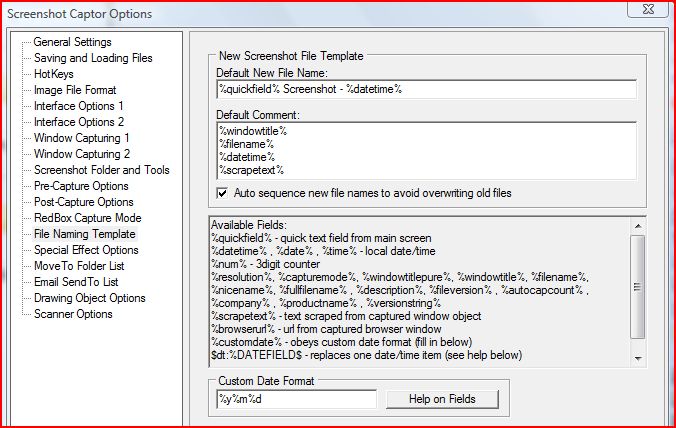
Task: Select File Naming Template item
Action: tap(84, 234)
